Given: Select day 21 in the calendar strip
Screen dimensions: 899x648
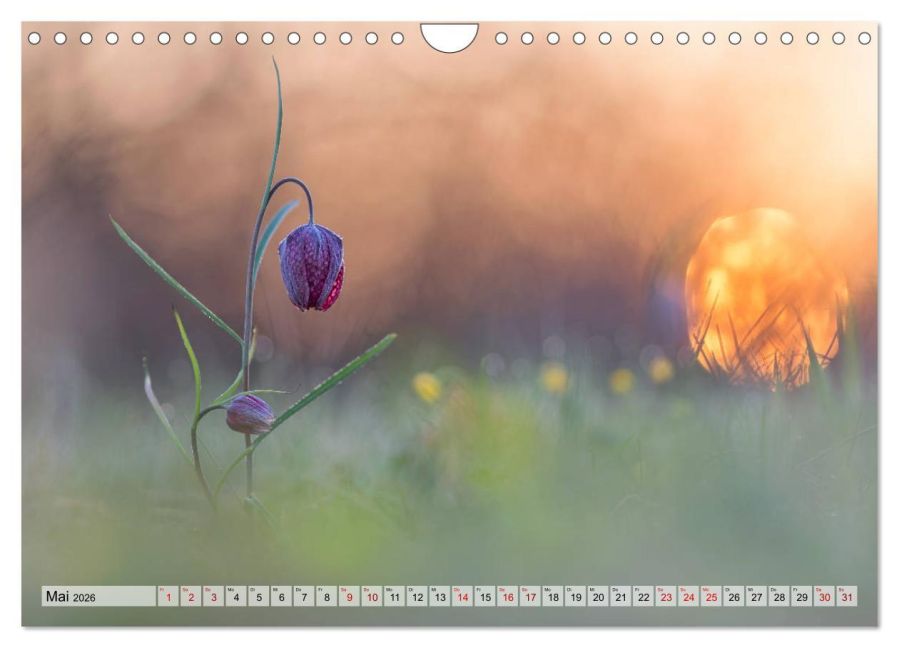Looking at the screenshot, I should 621,596.
